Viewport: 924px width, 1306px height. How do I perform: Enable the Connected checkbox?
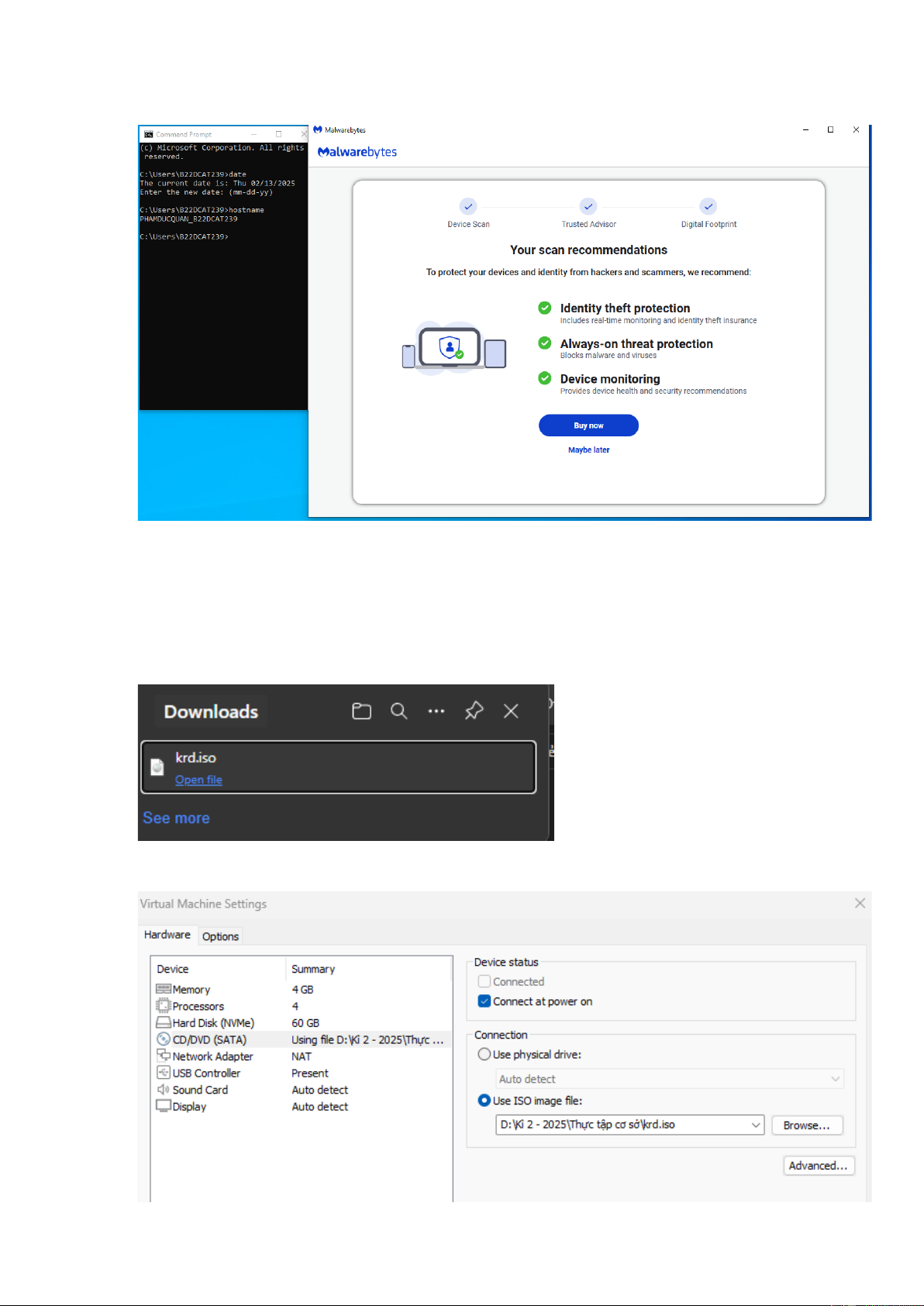point(484,981)
